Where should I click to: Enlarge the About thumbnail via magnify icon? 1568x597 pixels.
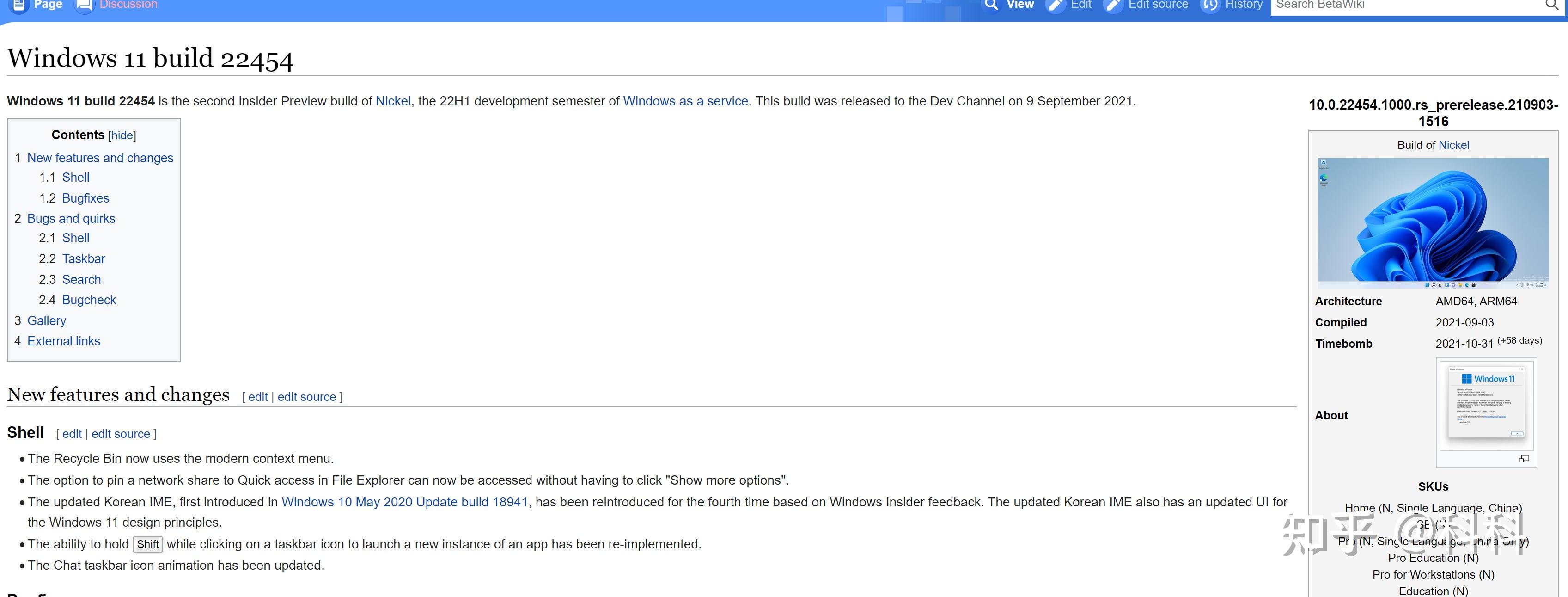tap(1524, 459)
